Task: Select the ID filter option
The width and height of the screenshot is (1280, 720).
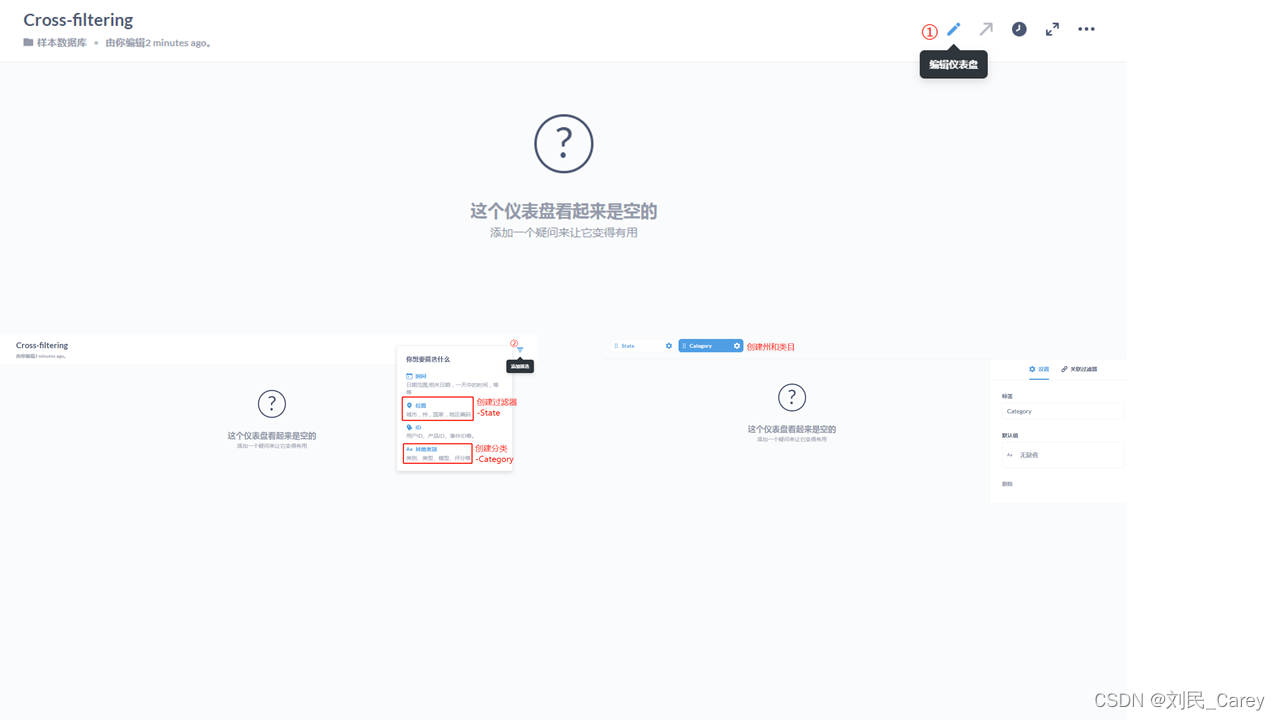Action: click(440, 431)
